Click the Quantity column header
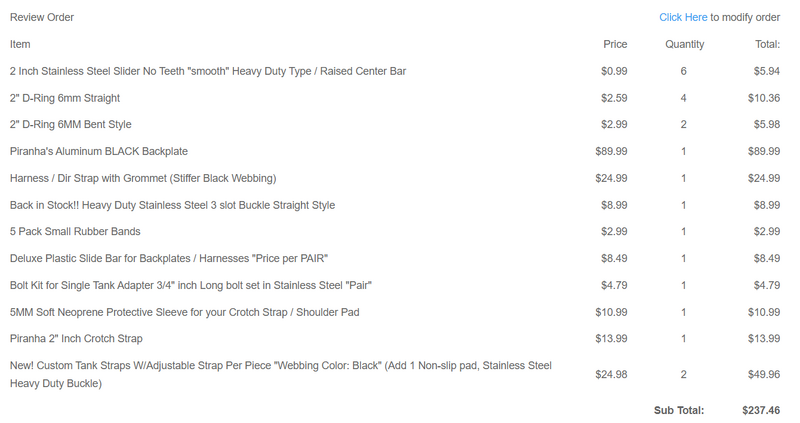 [x=684, y=44]
